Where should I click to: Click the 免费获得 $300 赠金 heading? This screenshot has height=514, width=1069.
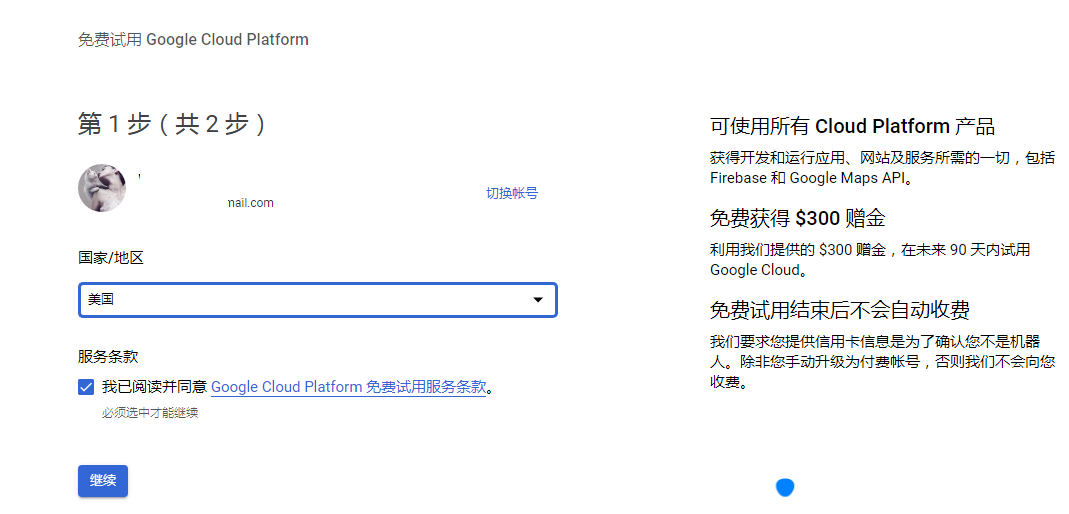798,218
